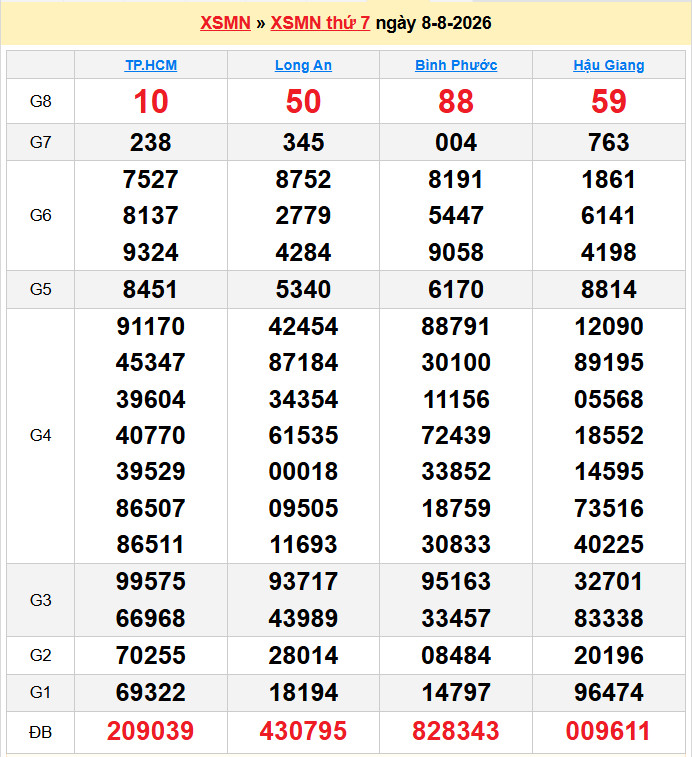Select G8 result 88 for Bình Phước
The height and width of the screenshot is (757, 692).
pos(456,101)
